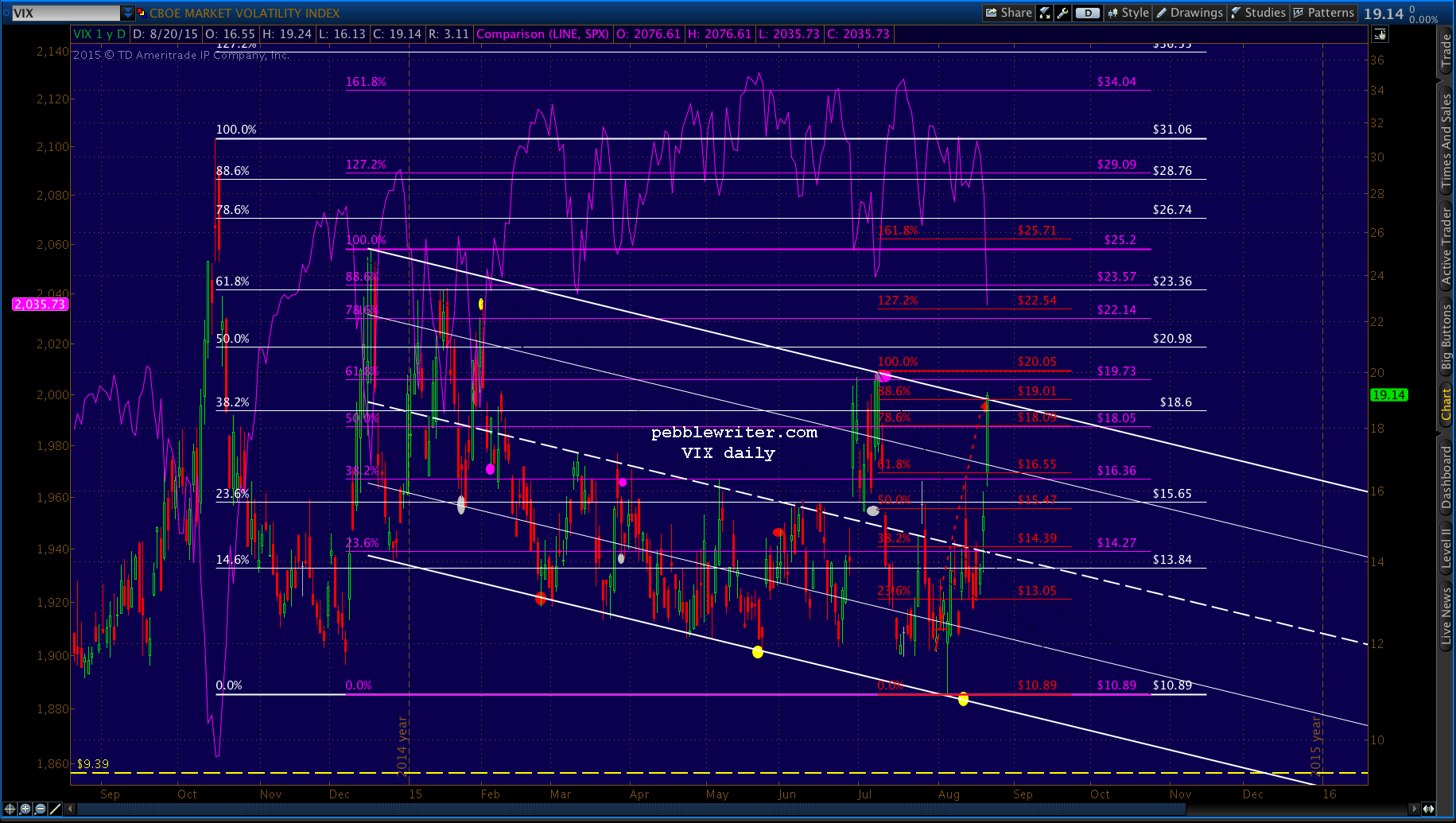The width and height of the screenshot is (1456, 823).
Task: Click into the VIX symbol input field
Action: 64,13
